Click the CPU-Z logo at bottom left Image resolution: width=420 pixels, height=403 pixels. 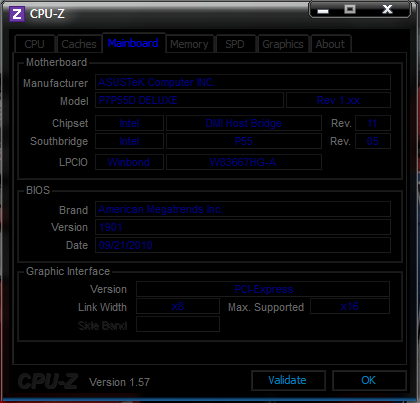[x=47, y=381]
